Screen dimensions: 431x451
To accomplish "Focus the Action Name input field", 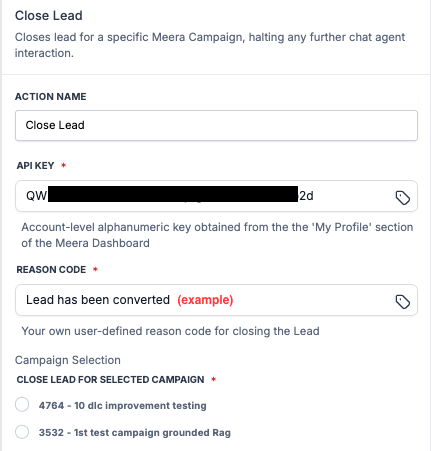I will point(216,125).
